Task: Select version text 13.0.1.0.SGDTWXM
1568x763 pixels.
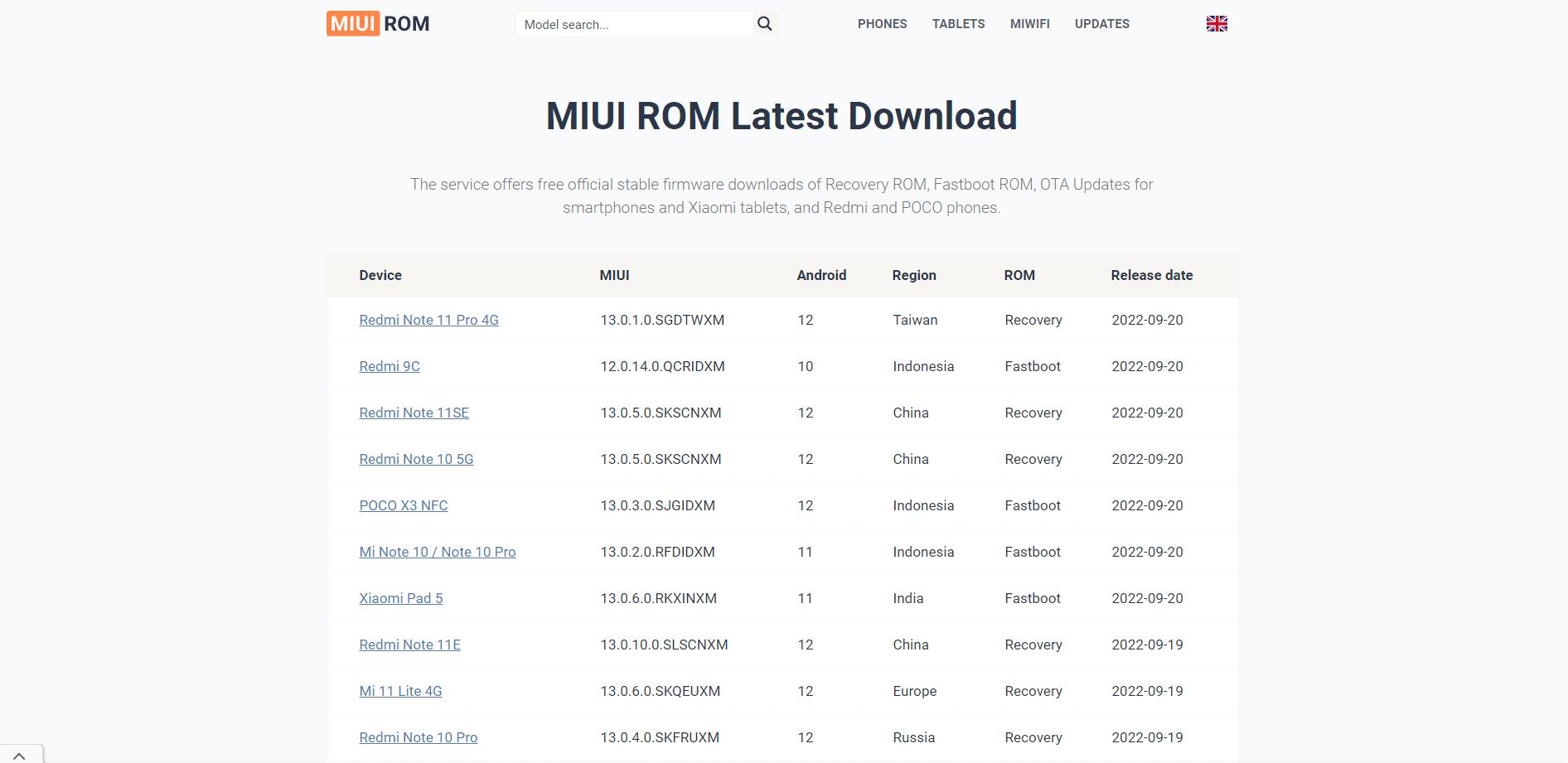Action: point(662,320)
